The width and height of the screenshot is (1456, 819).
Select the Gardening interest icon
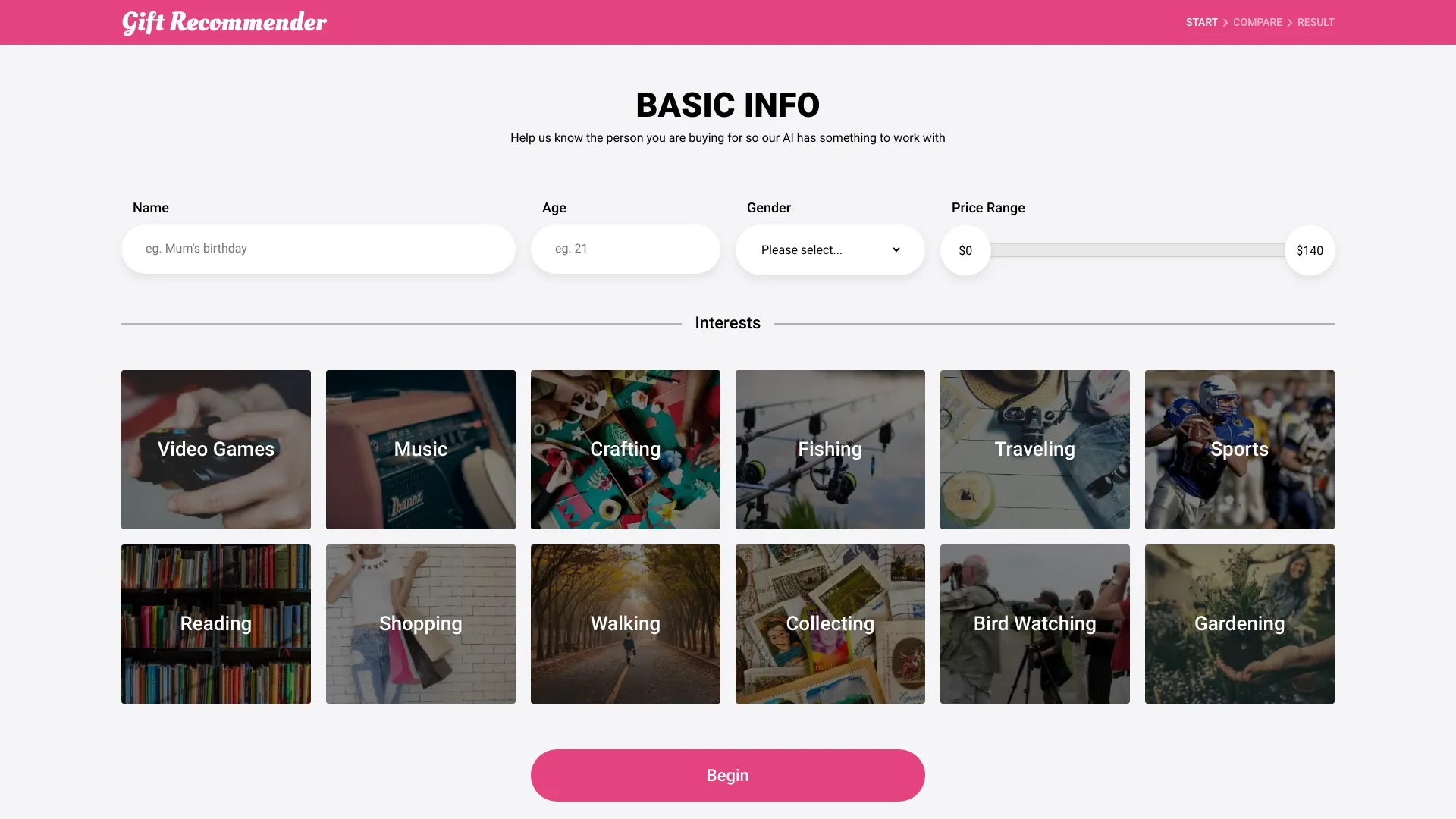coord(1239,623)
